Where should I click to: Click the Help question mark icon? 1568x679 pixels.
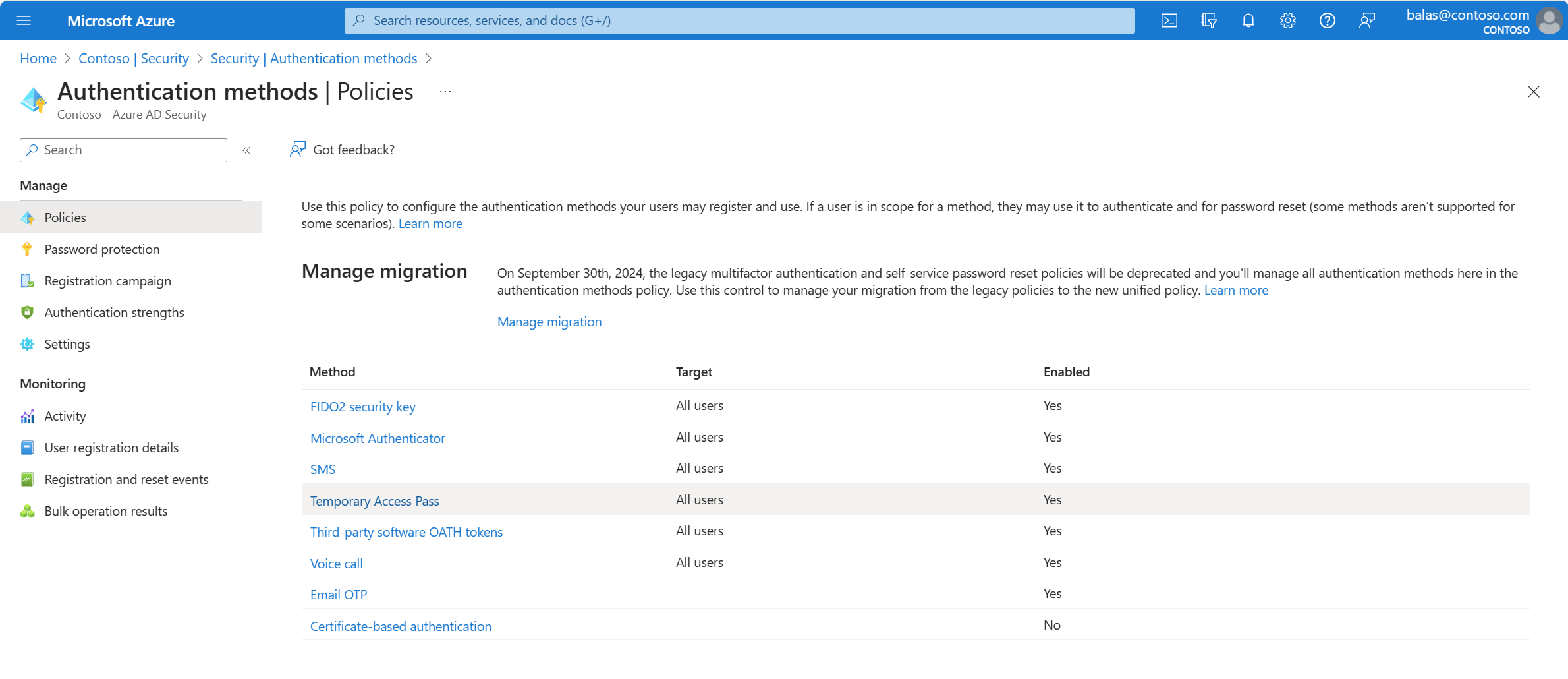1327,20
